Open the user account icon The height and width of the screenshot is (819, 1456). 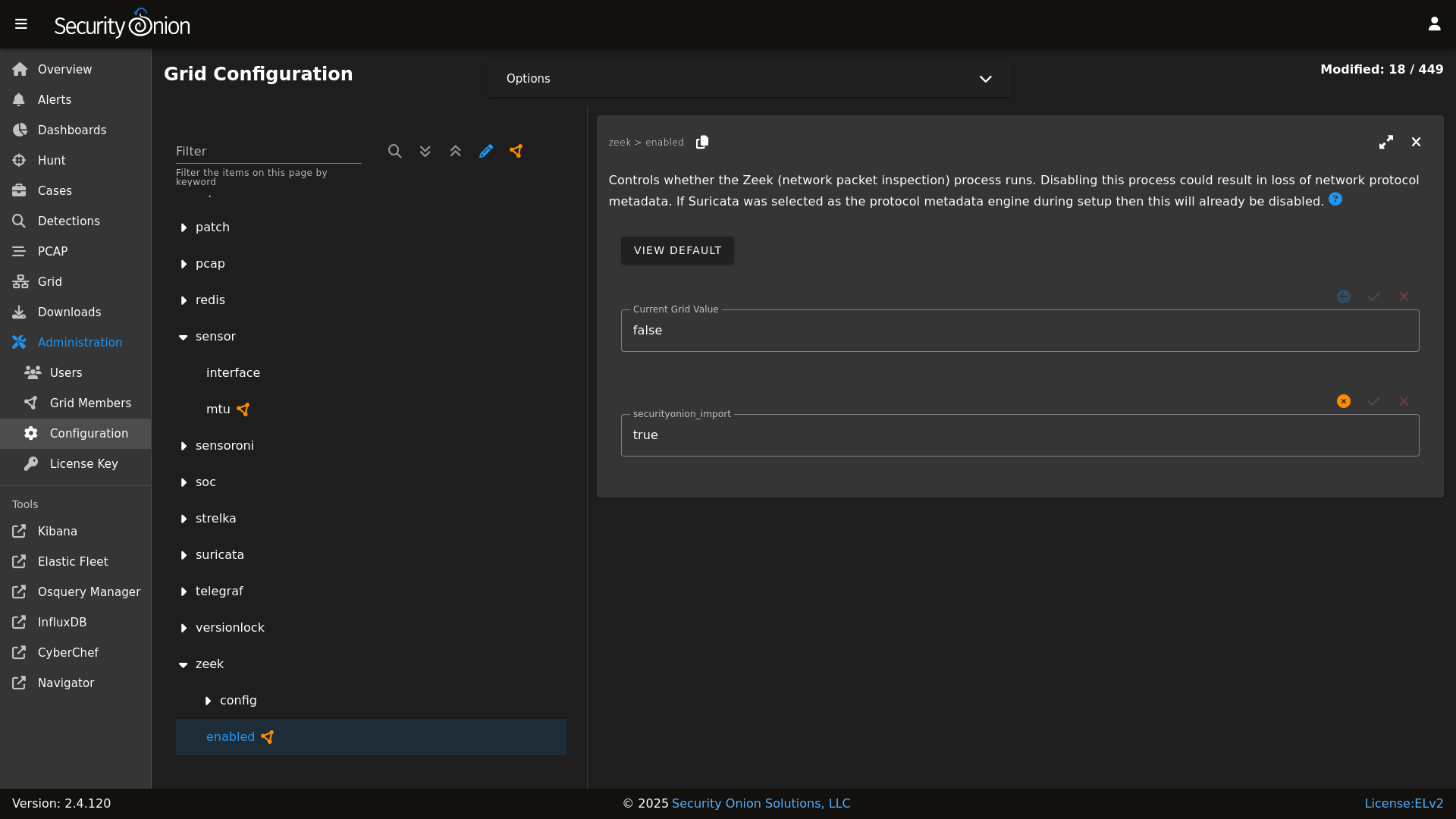[x=1434, y=24]
